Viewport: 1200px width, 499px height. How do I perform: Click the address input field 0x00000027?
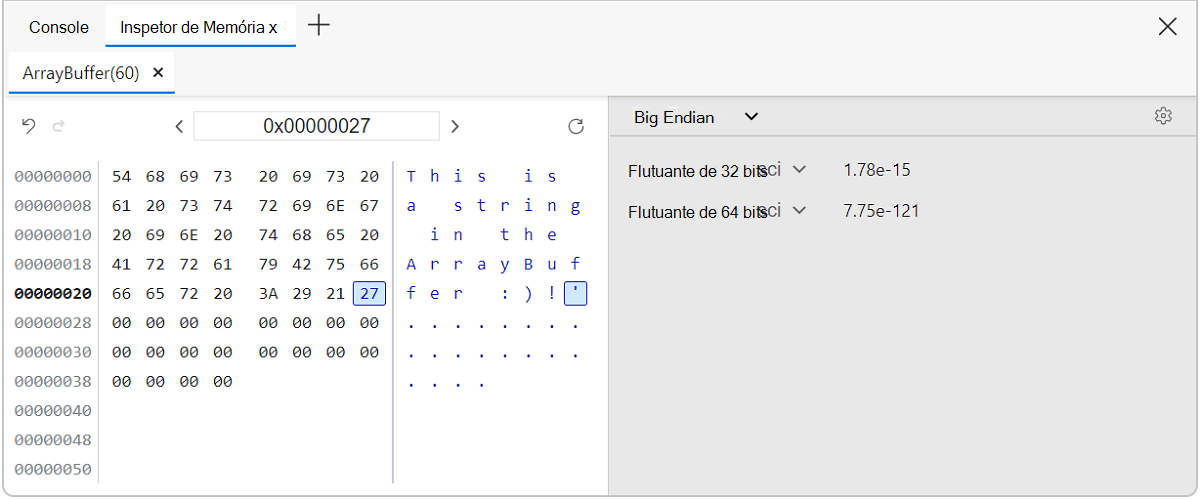click(316, 126)
